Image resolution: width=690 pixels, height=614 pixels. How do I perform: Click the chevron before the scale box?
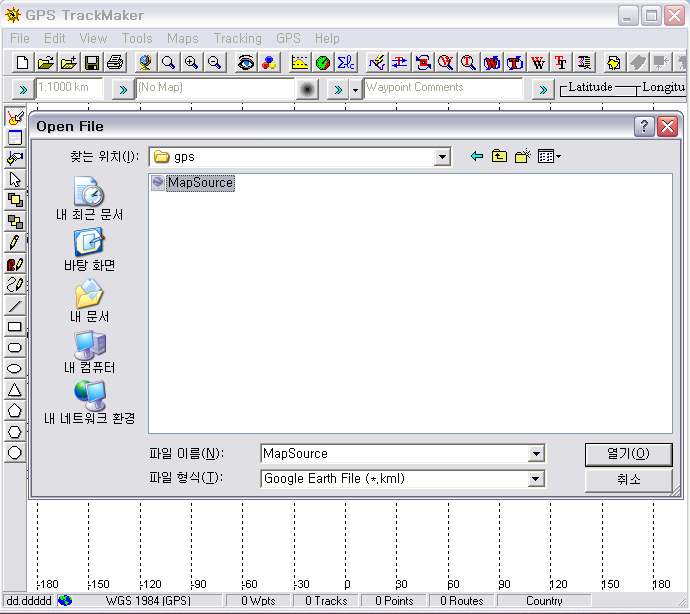pyautogui.click(x=22, y=90)
